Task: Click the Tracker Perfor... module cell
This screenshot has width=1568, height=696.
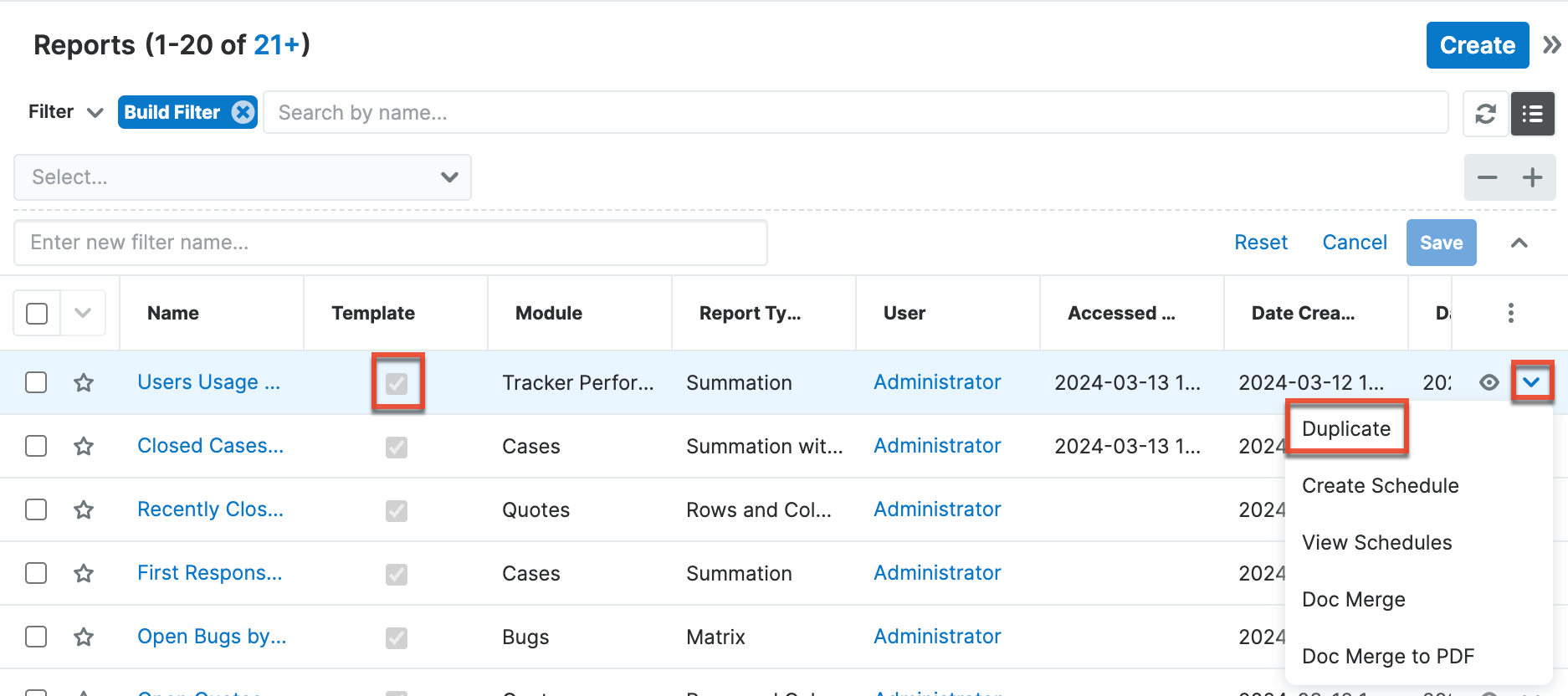Action: point(578,382)
